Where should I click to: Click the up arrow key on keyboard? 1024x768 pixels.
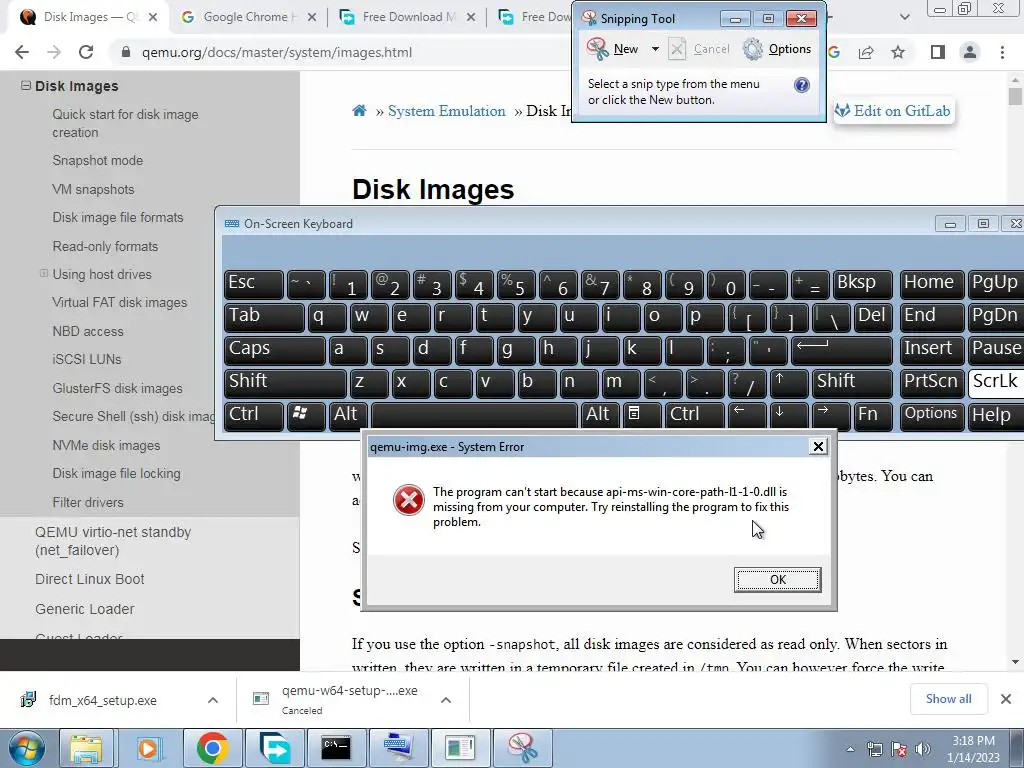point(788,383)
